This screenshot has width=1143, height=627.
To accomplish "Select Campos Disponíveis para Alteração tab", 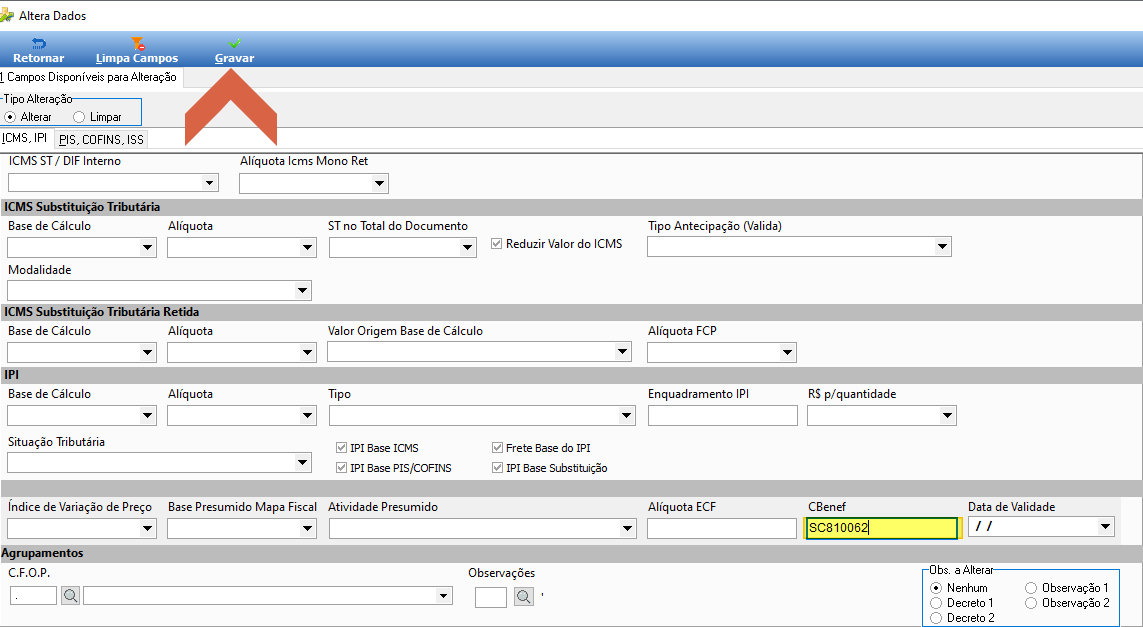I will tap(89, 77).
